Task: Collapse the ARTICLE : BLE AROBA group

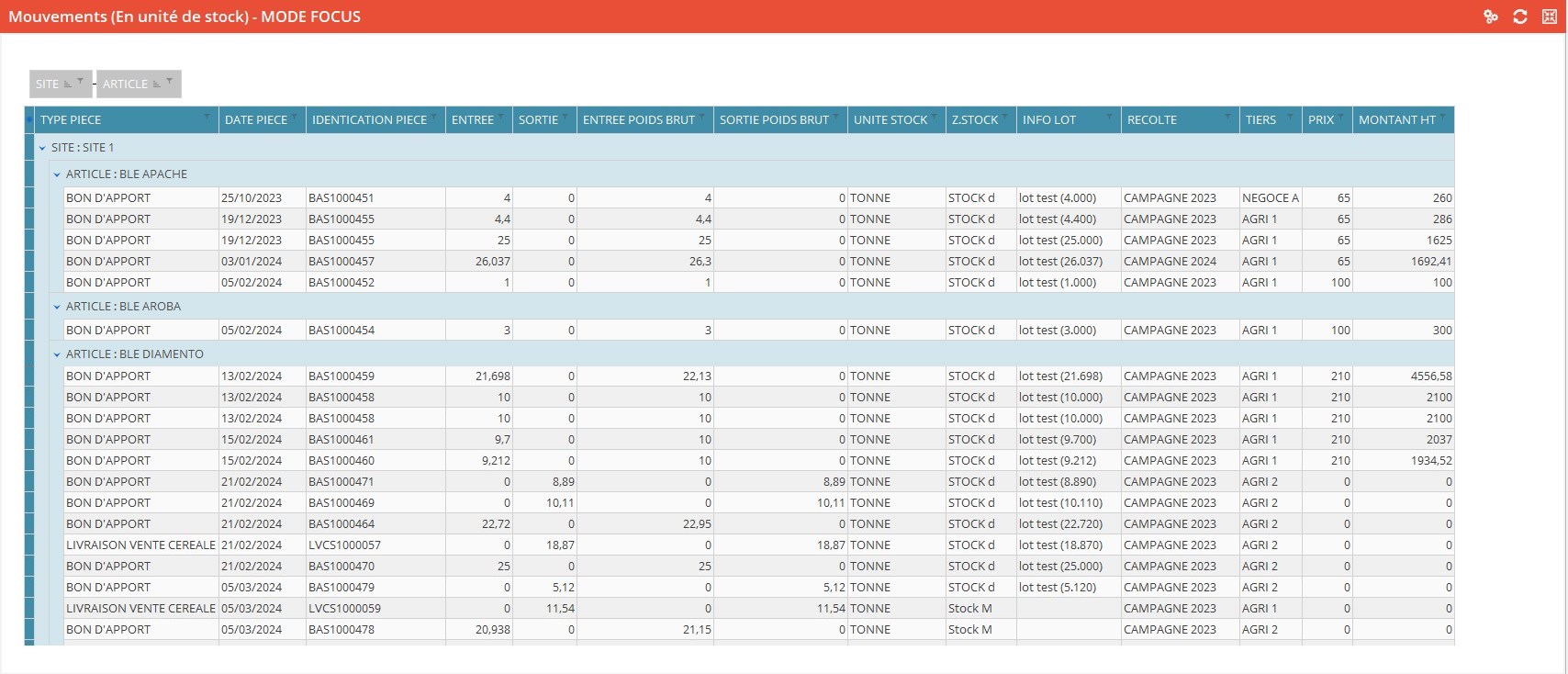Action: click(57, 307)
